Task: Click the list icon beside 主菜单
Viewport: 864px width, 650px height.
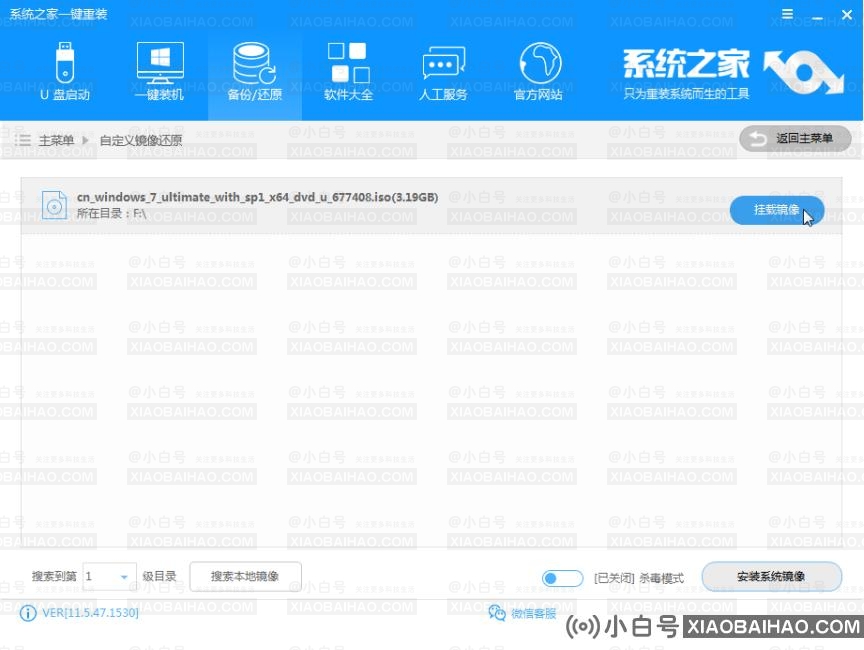Action: coord(23,140)
